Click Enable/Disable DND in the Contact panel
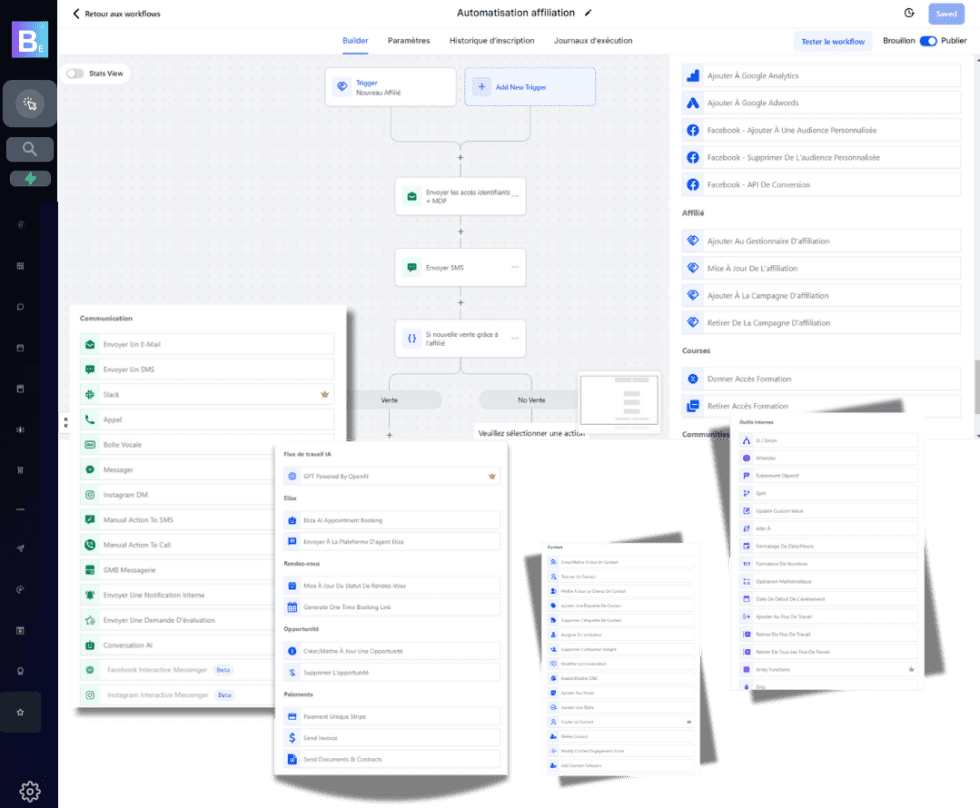Image resolution: width=980 pixels, height=808 pixels. click(x=600, y=678)
